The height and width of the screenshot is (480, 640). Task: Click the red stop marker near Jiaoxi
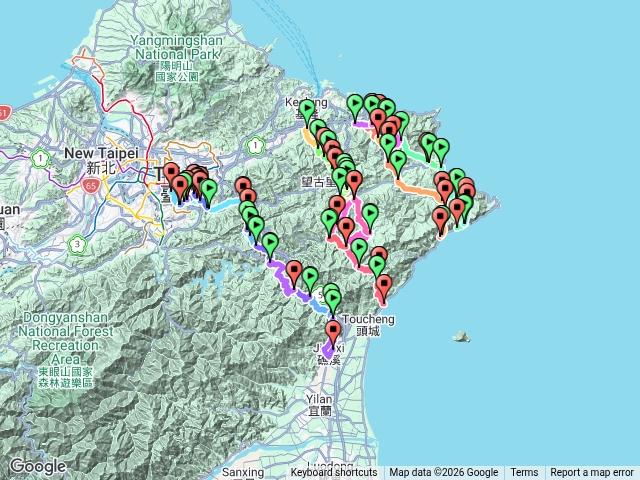pos(333,332)
